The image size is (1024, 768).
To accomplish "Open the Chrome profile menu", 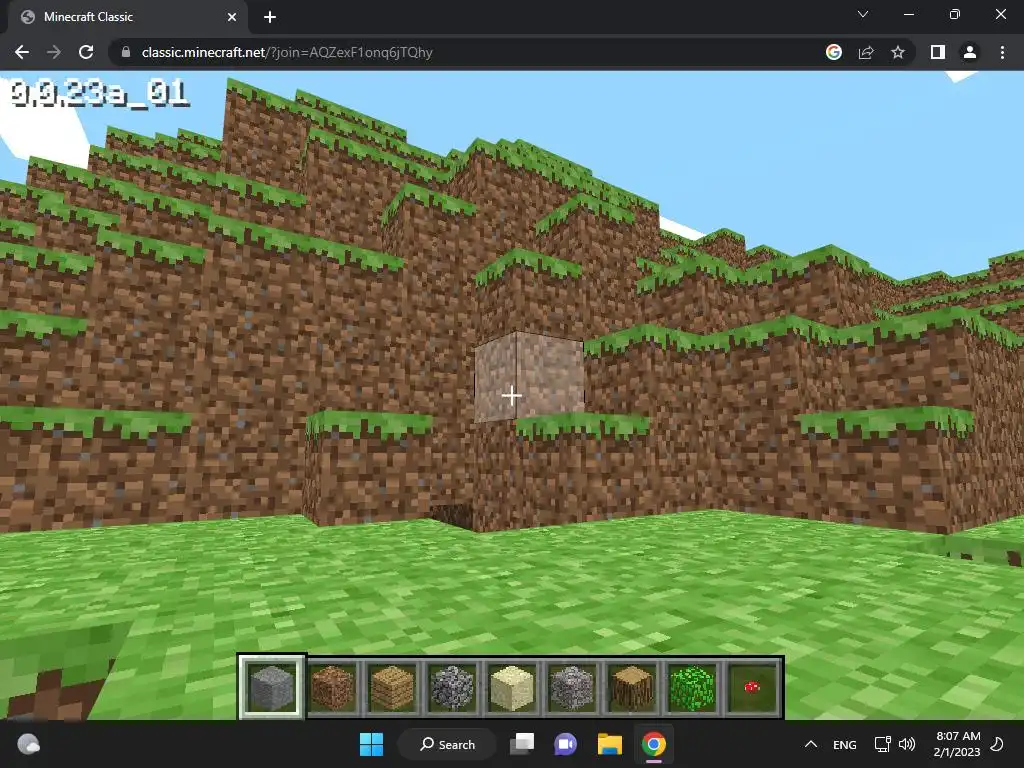I will tap(970, 52).
